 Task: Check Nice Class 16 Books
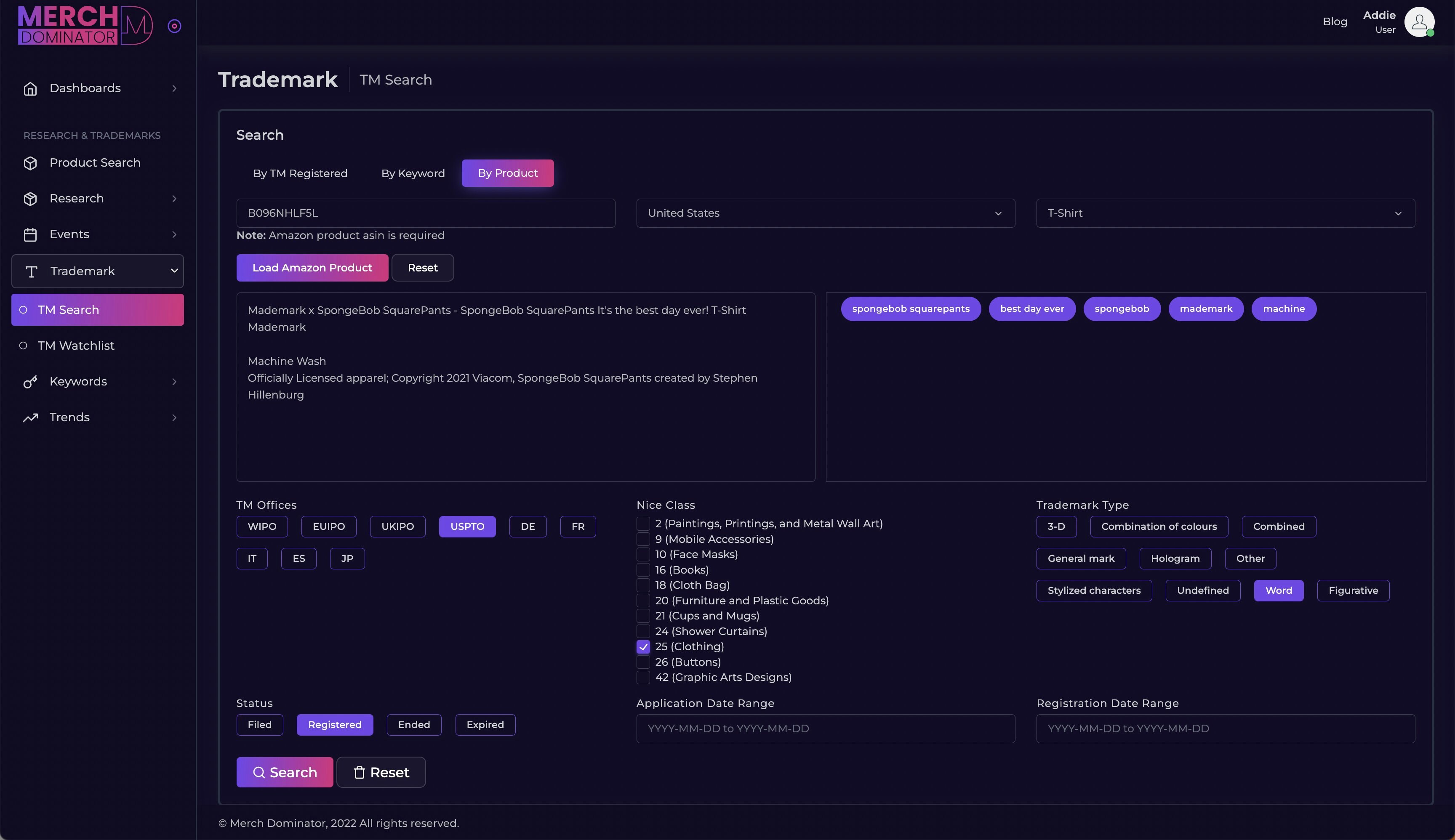[x=643, y=570]
